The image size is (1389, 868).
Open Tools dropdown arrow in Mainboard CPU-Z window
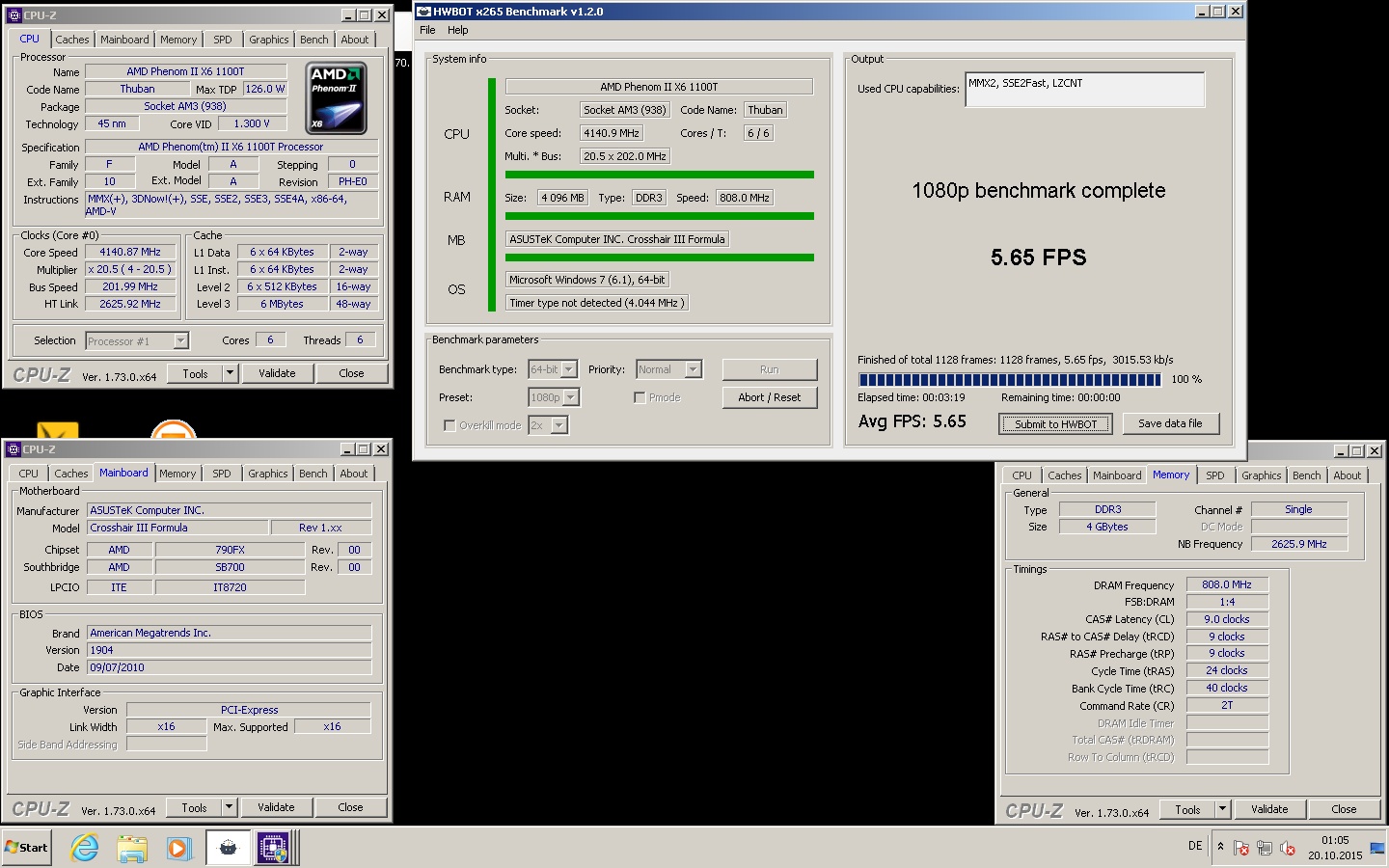pyautogui.click(x=229, y=807)
